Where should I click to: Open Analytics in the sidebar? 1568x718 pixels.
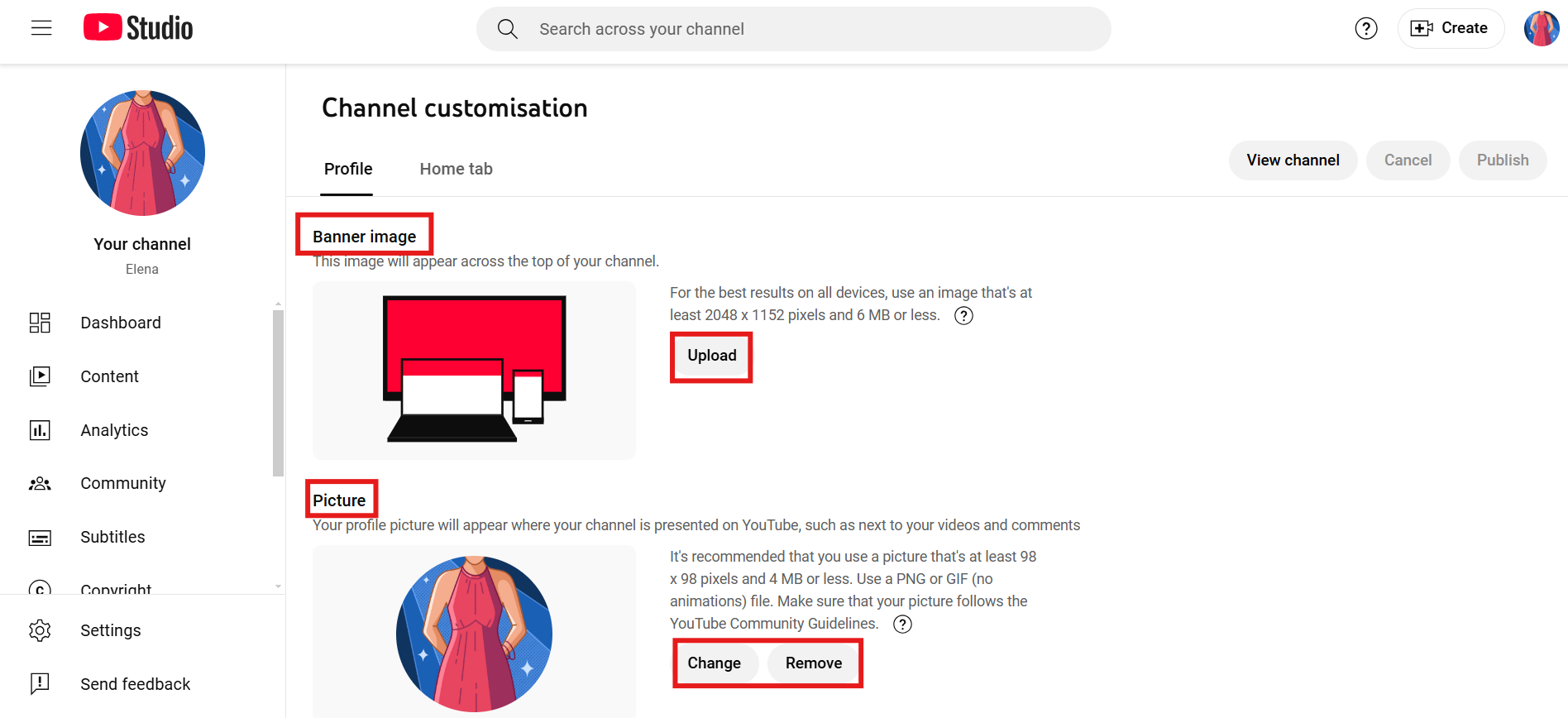[114, 430]
